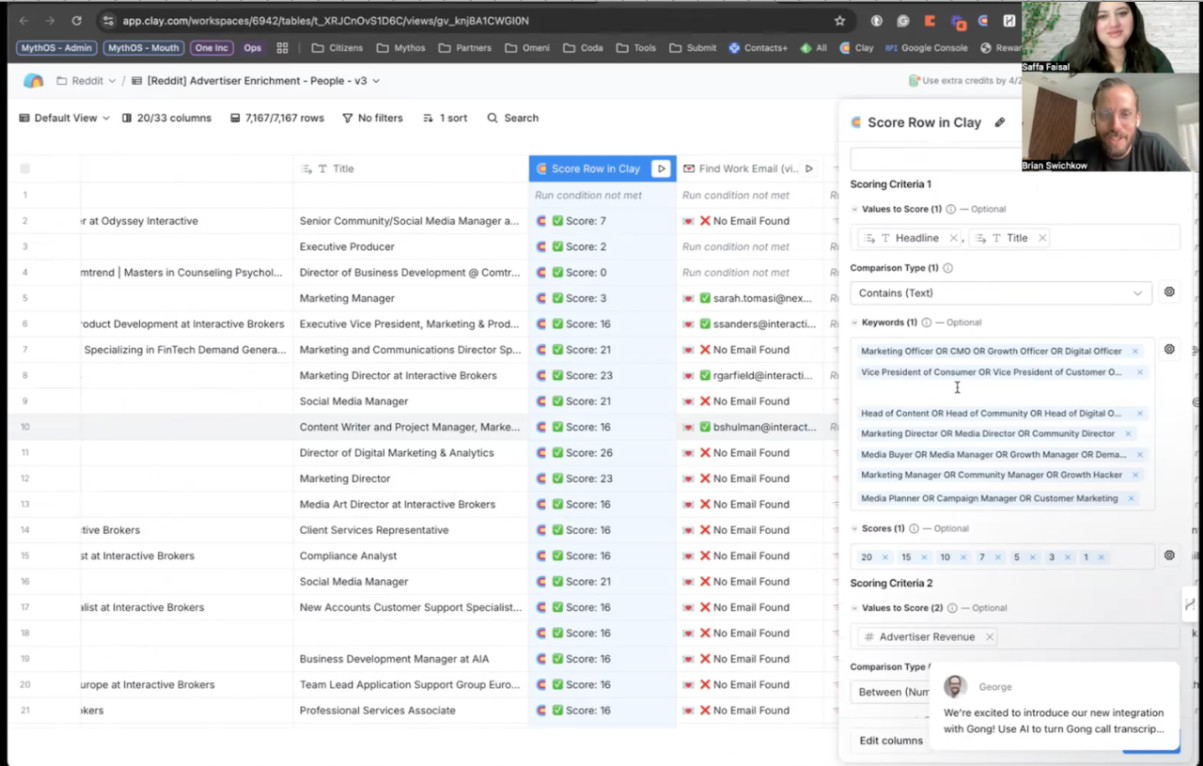Remove 'Marketing Director OR Media Director' keyword chip

tap(1128, 434)
